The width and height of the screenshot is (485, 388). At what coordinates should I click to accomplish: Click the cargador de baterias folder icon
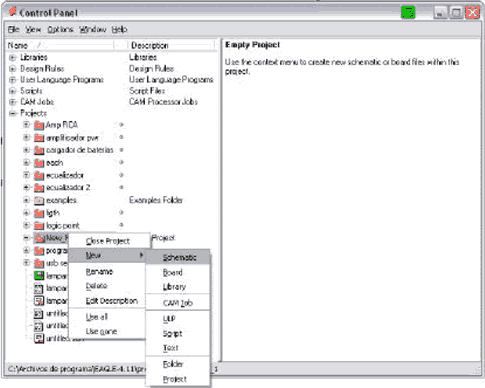(39, 150)
